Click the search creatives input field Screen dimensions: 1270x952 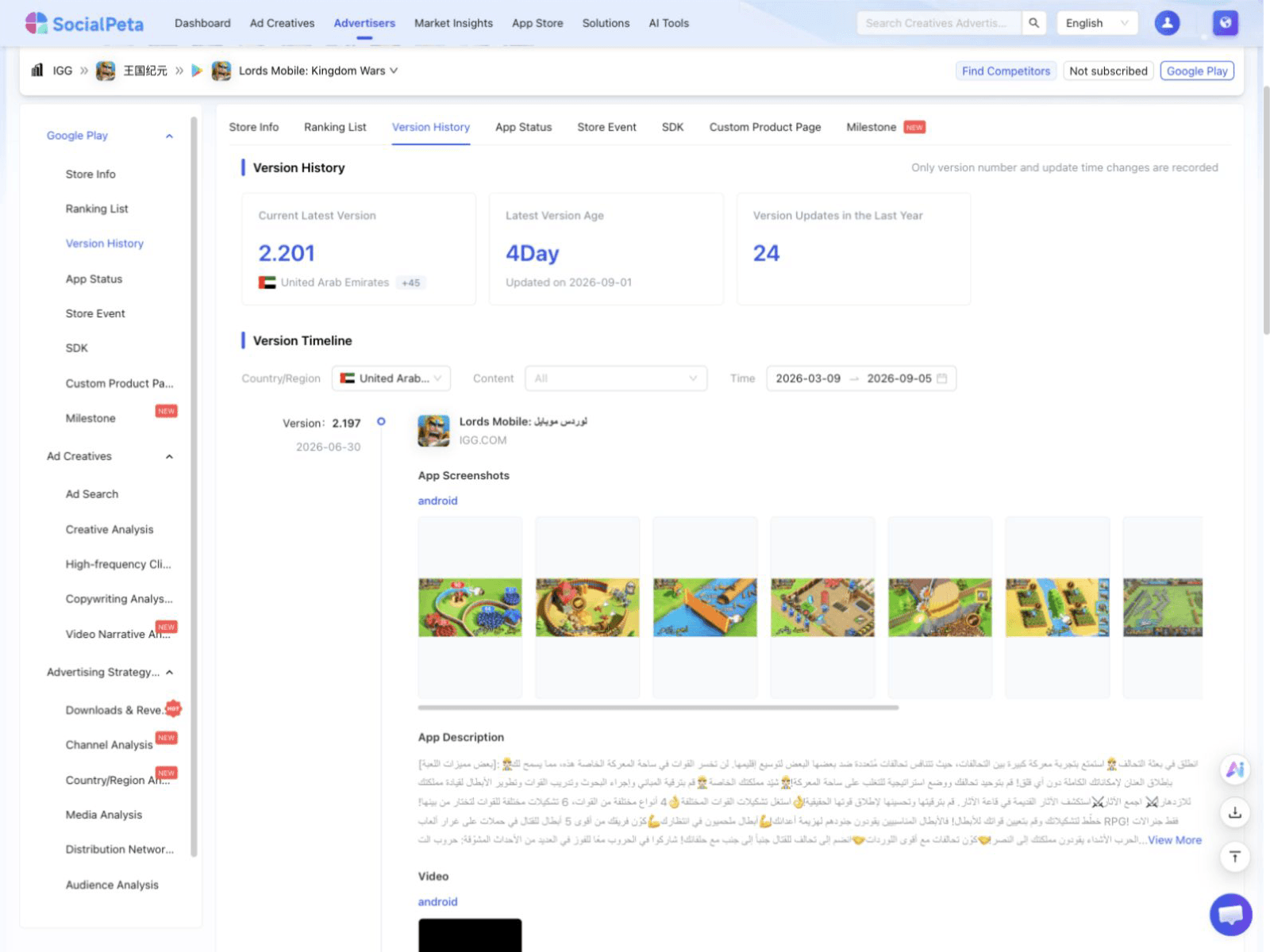point(940,23)
